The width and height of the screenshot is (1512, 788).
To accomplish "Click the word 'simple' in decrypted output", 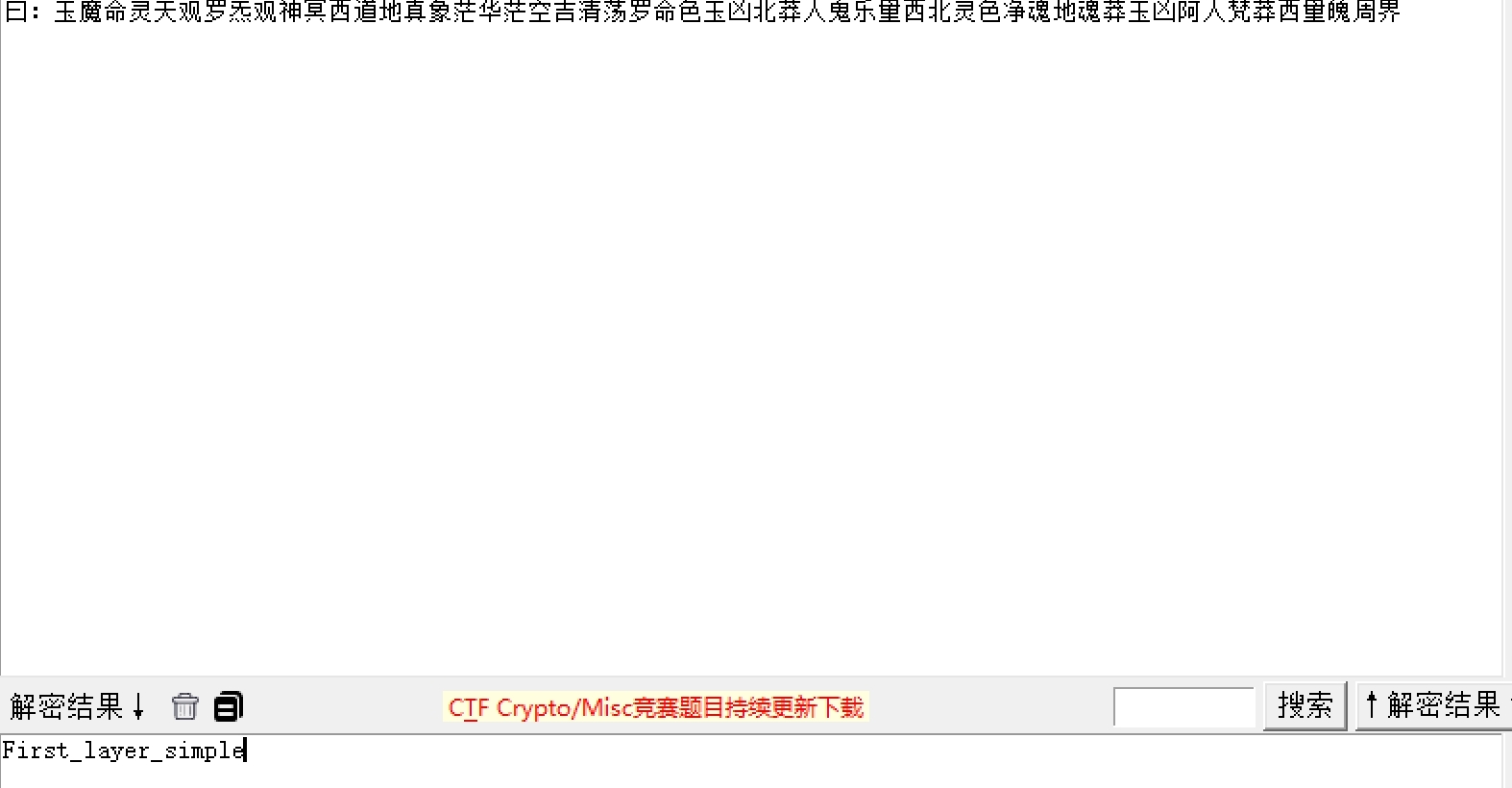I will coord(205,751).
